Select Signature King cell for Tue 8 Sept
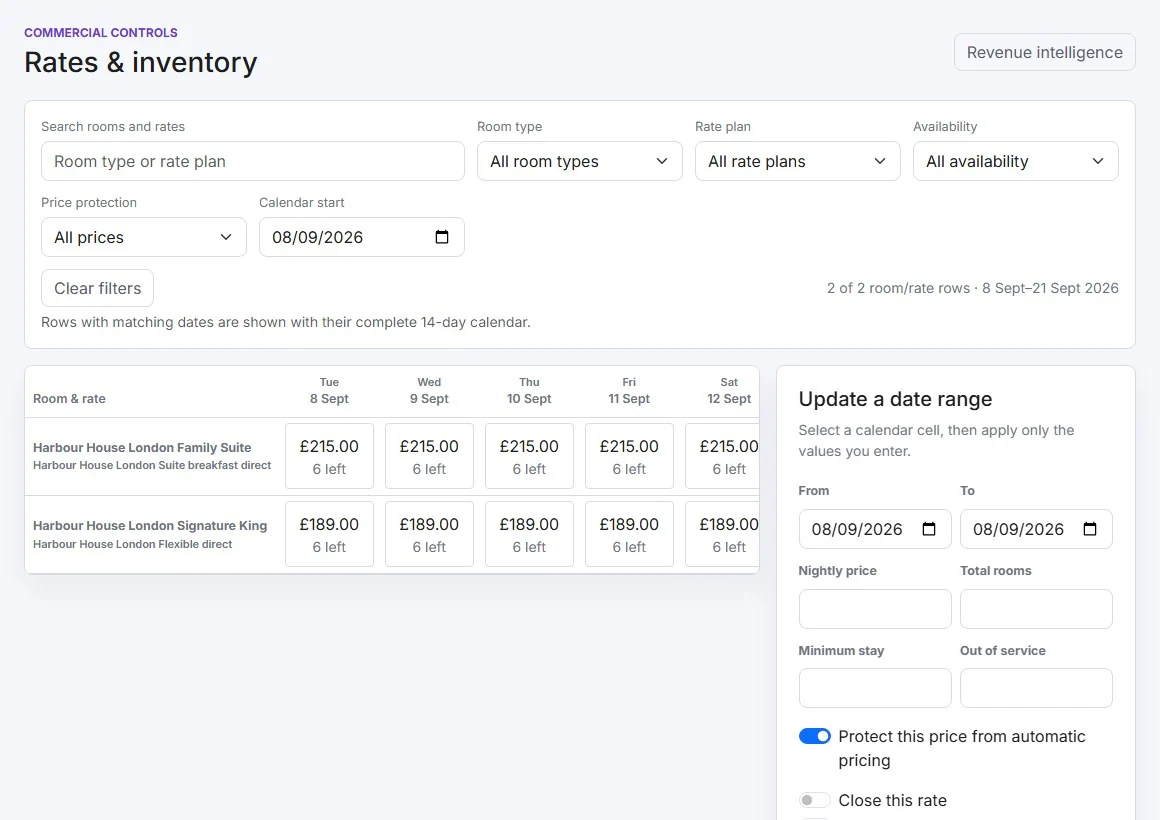 (x=329, y=534)
